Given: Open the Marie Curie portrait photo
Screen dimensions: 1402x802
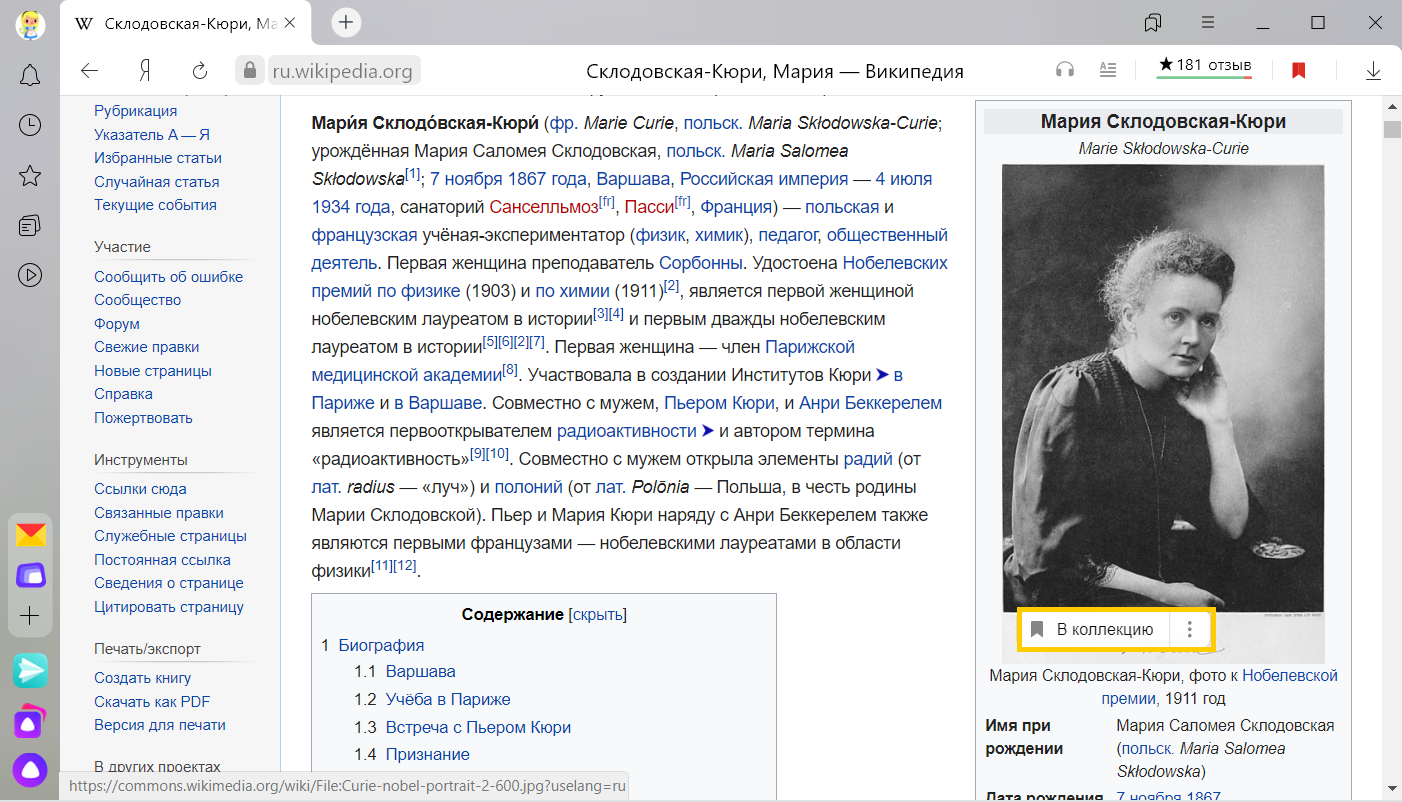Looking at the screenshot, I should tap(1163, 400).
